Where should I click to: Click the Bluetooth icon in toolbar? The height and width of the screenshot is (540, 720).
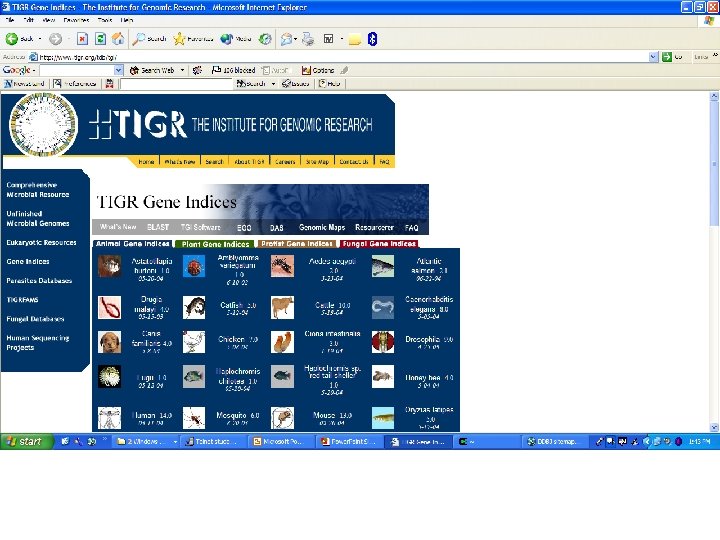(x=372, y=39)
